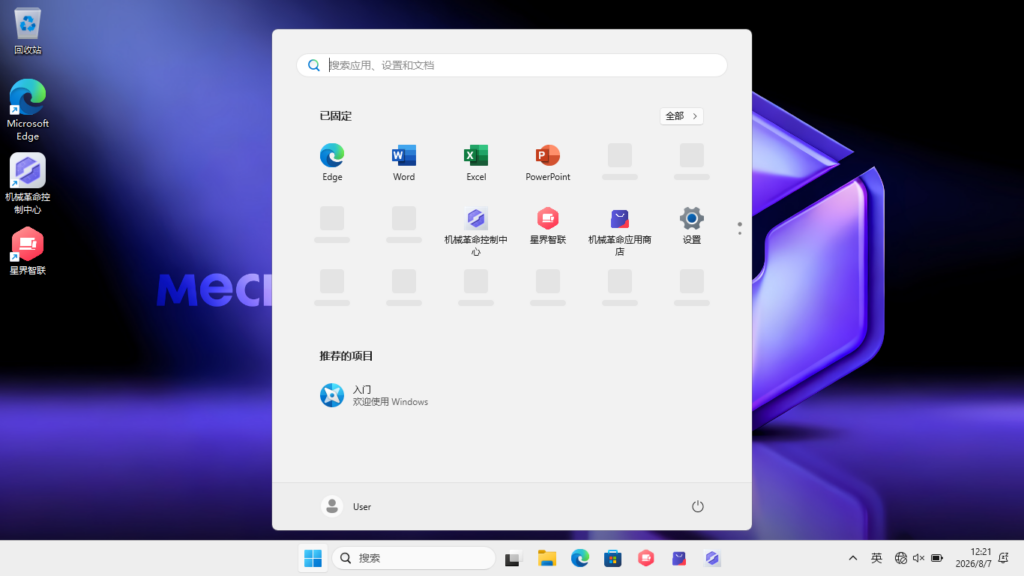Image resolution: width=1024 pixels, height=576 pixels.
Task: Click the taskbar 搜索 box
Action: click(413, 558)
